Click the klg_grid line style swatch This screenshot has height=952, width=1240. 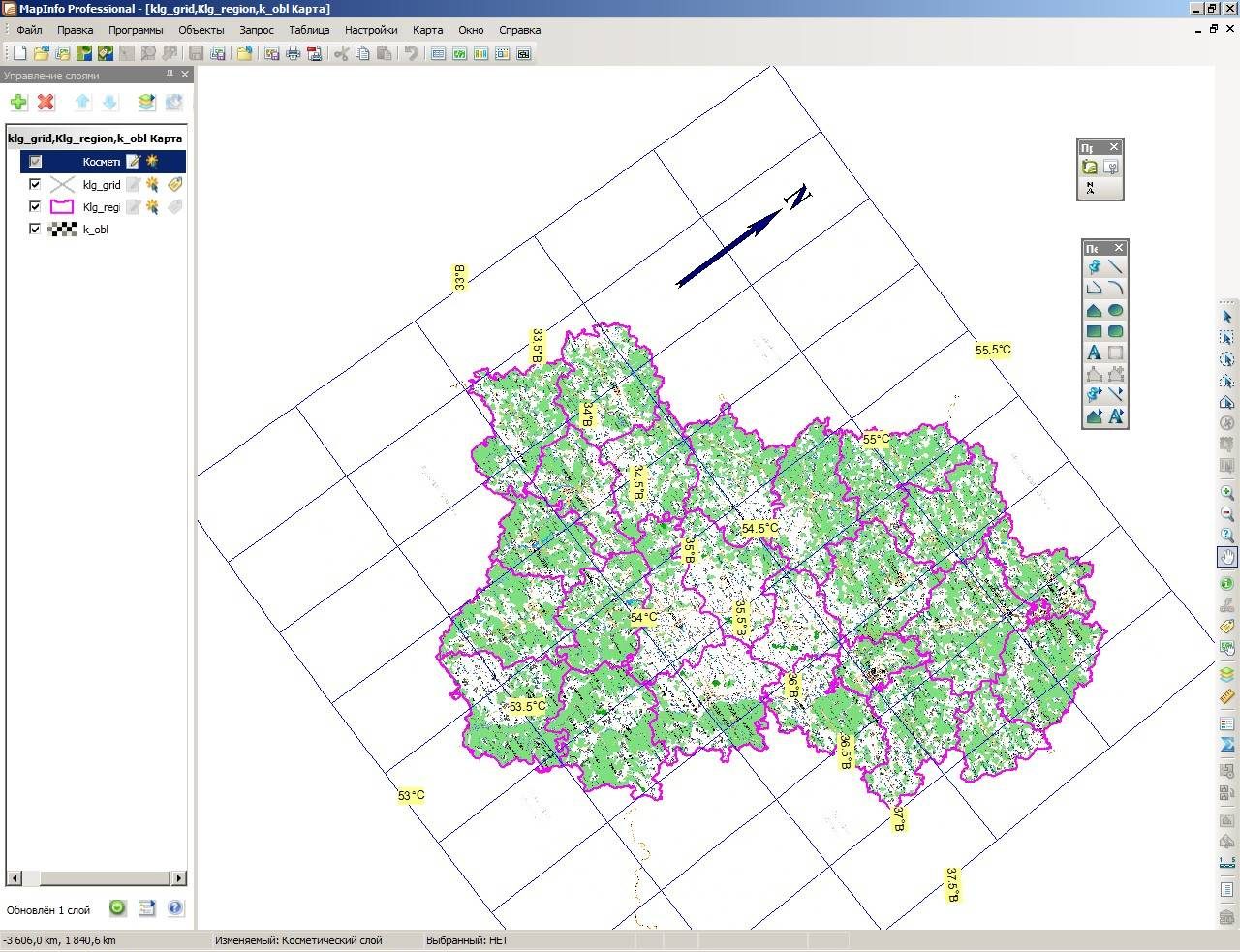[x=62, y=184]
